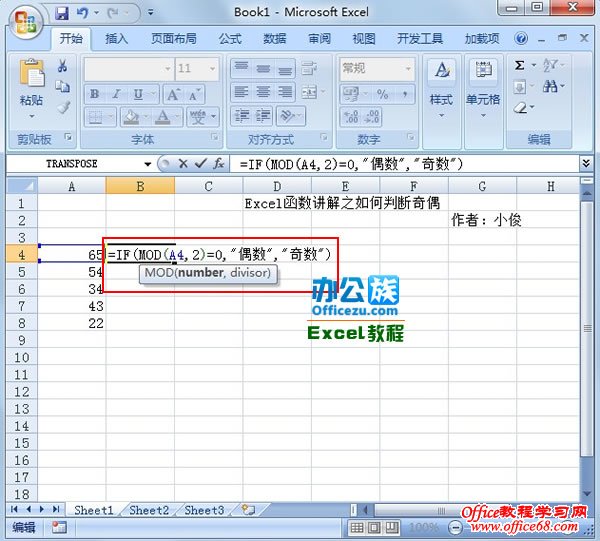The image size is (600, 541).
Task: Select cell A7 containing 43
Action: click(x=72, y=306)
